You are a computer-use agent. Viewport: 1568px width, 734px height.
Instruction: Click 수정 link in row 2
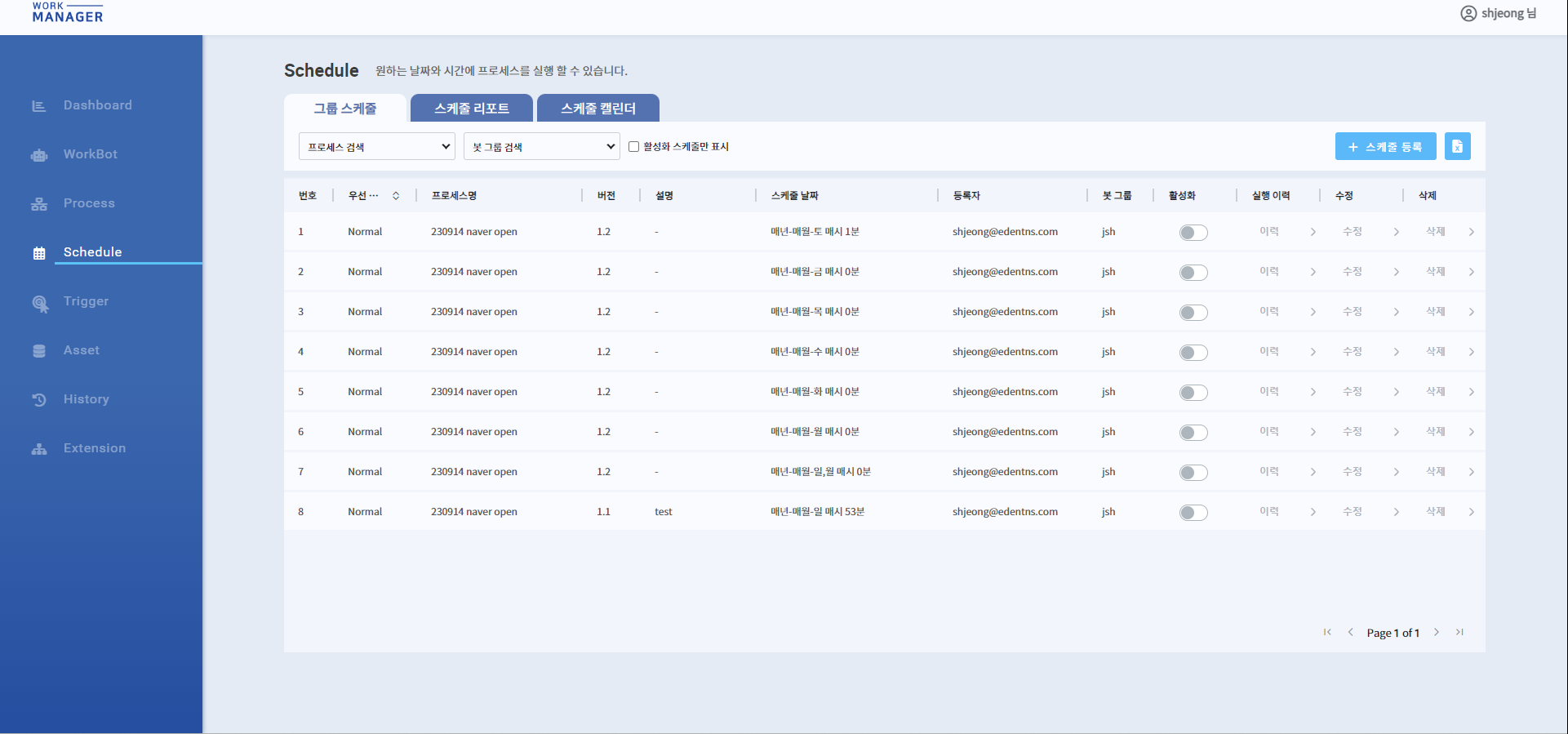pyautogui.click(x=1353, y=272)
